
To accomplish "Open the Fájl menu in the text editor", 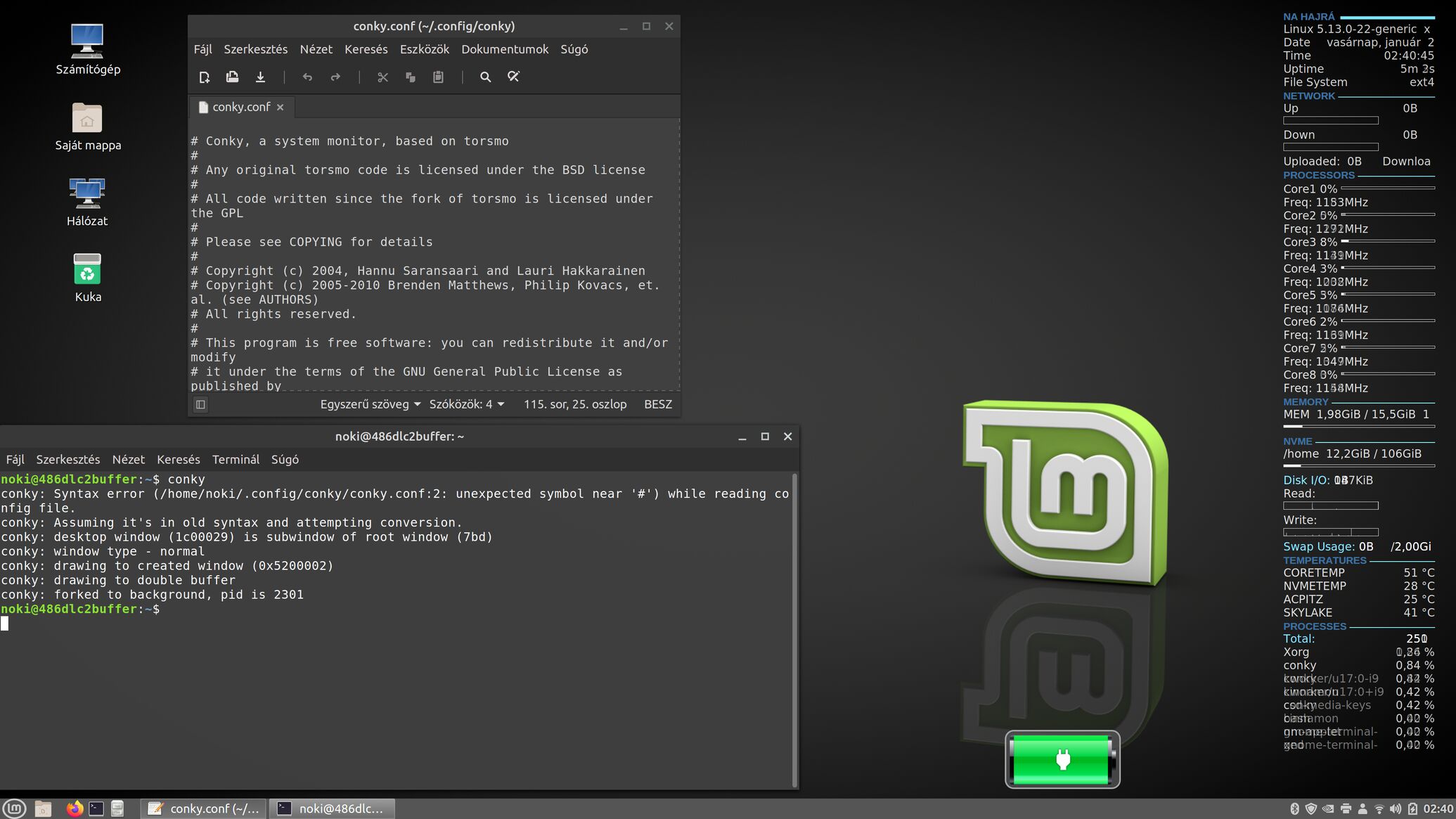I will tap(202, 49).
